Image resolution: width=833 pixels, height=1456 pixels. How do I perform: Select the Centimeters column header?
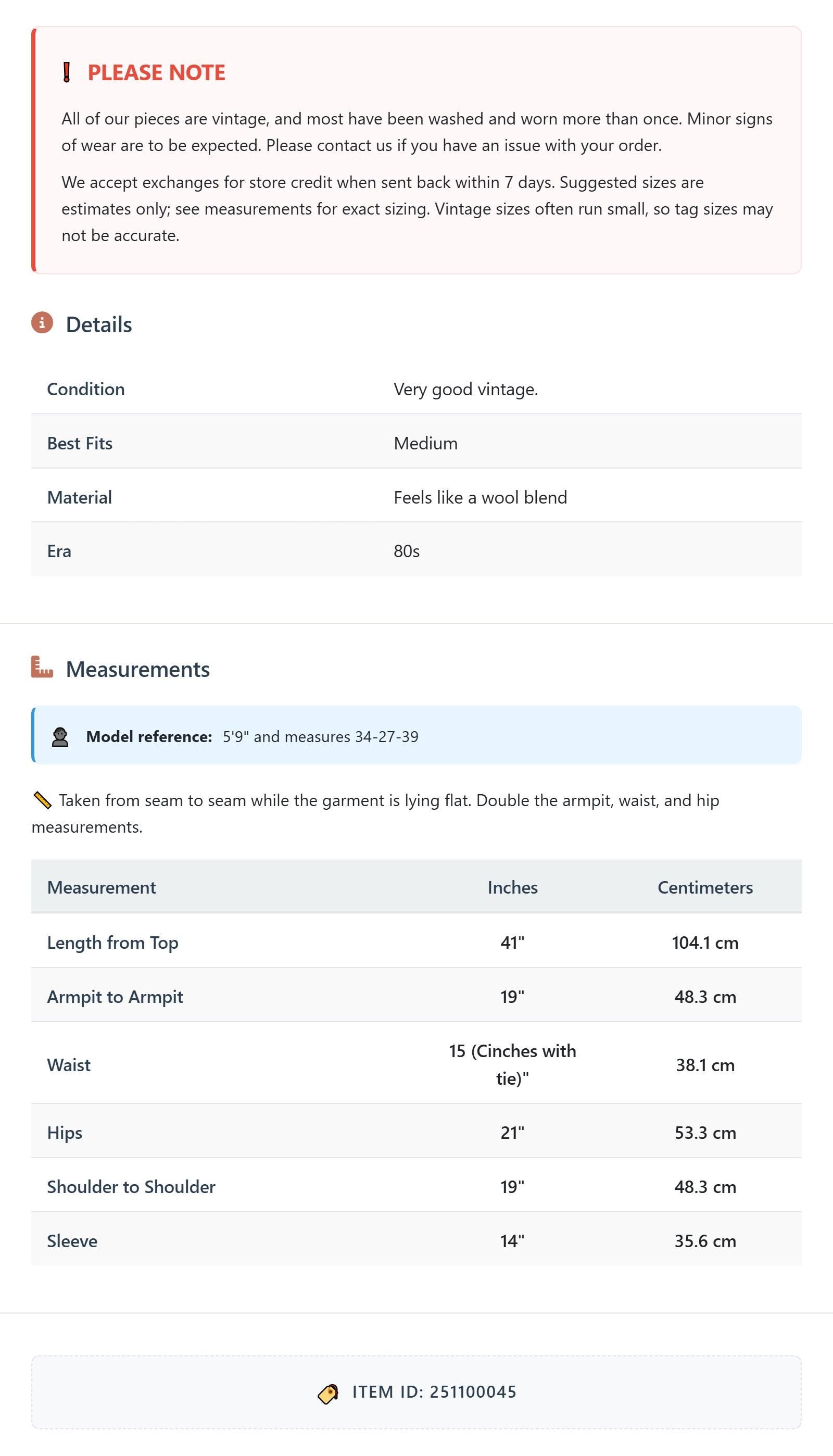pyautogui.click(x=705, y=887)
